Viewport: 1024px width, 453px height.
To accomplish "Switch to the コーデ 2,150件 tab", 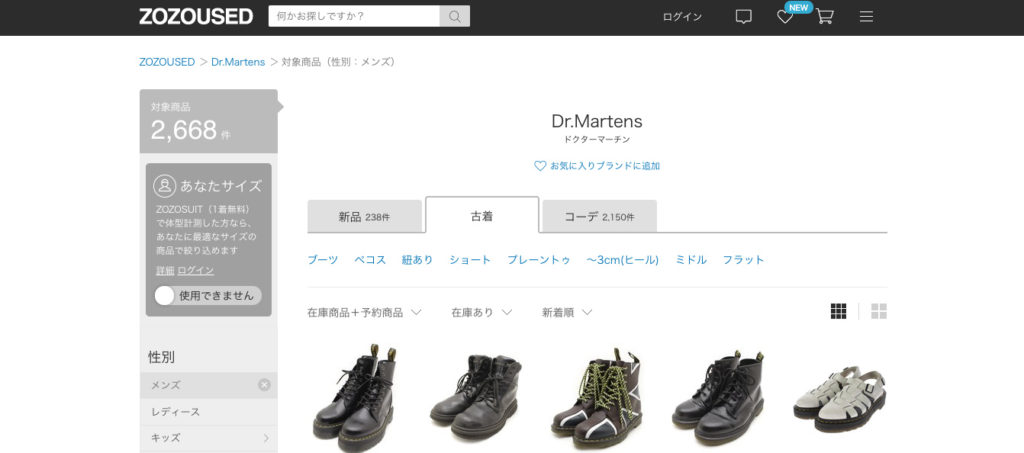I will [600, 217].
